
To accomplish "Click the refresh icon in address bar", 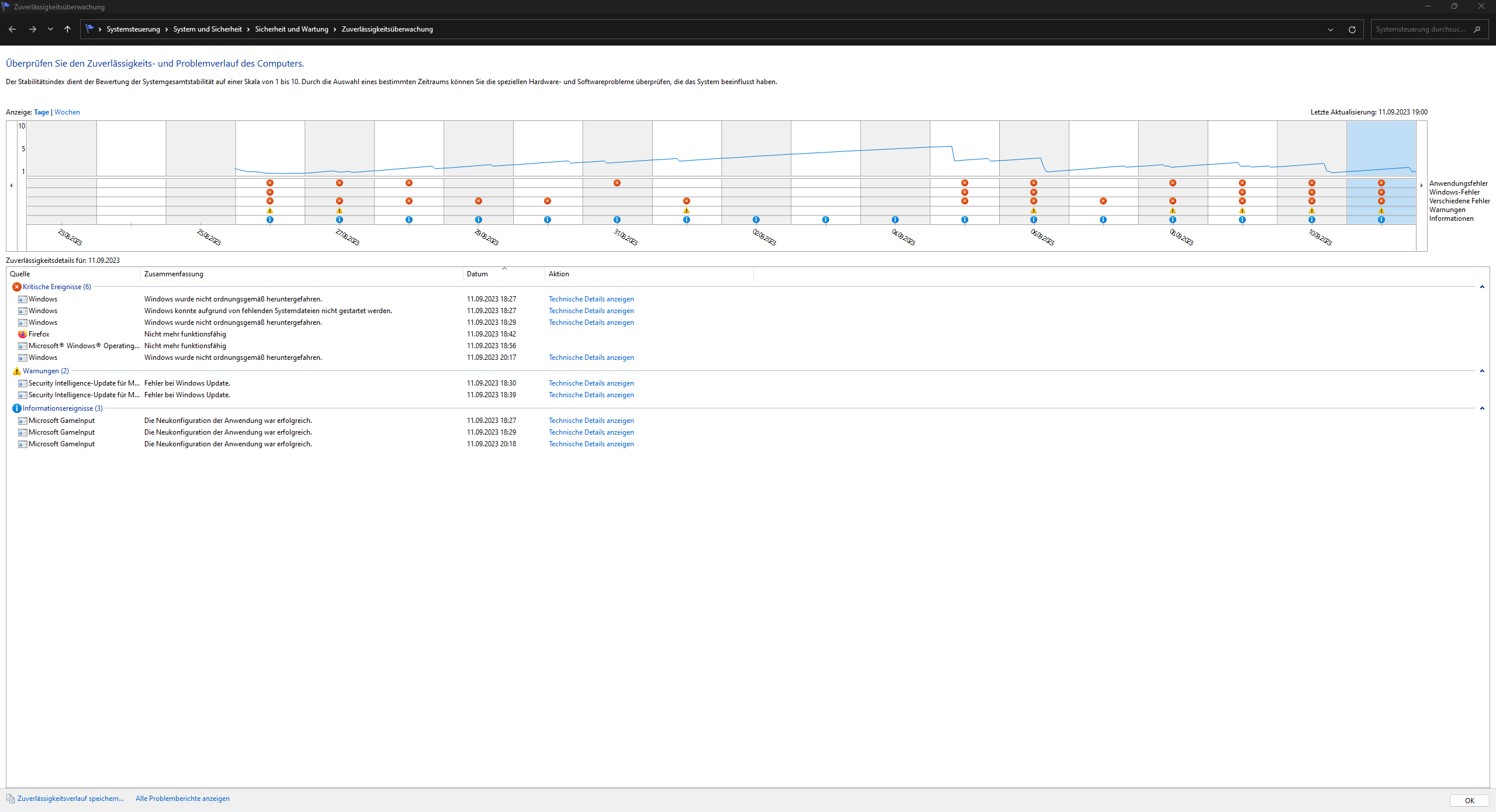I will (x=1352, y=29).
